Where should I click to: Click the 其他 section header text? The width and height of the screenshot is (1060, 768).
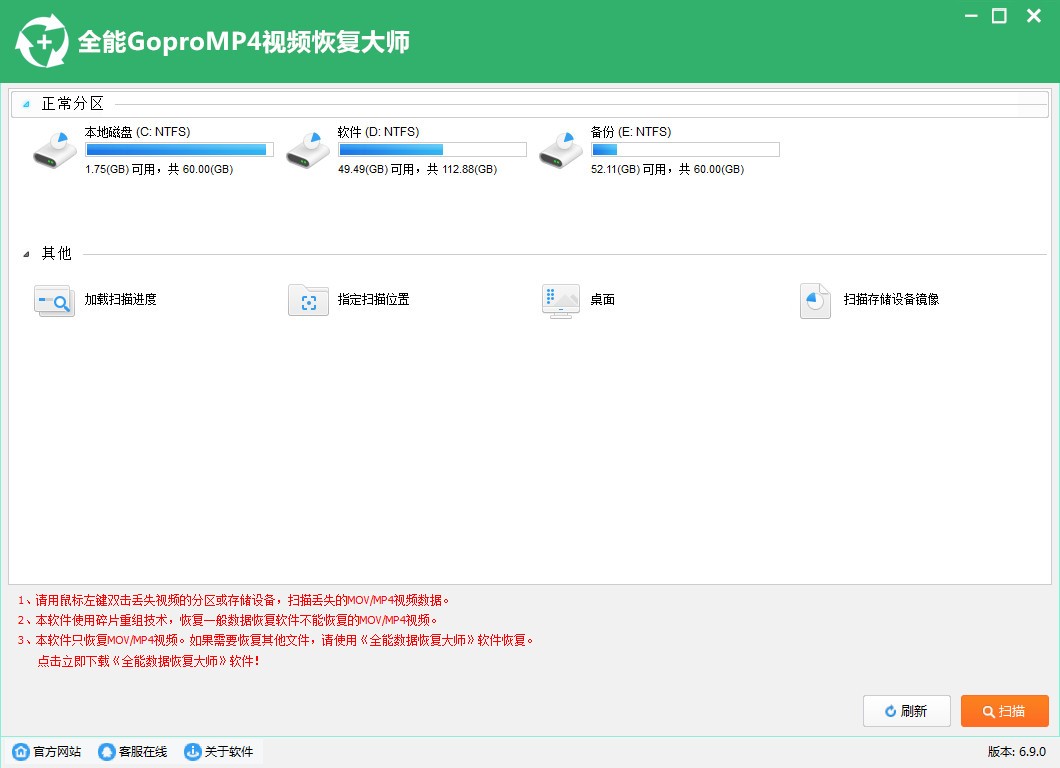[x=56, y=254]
